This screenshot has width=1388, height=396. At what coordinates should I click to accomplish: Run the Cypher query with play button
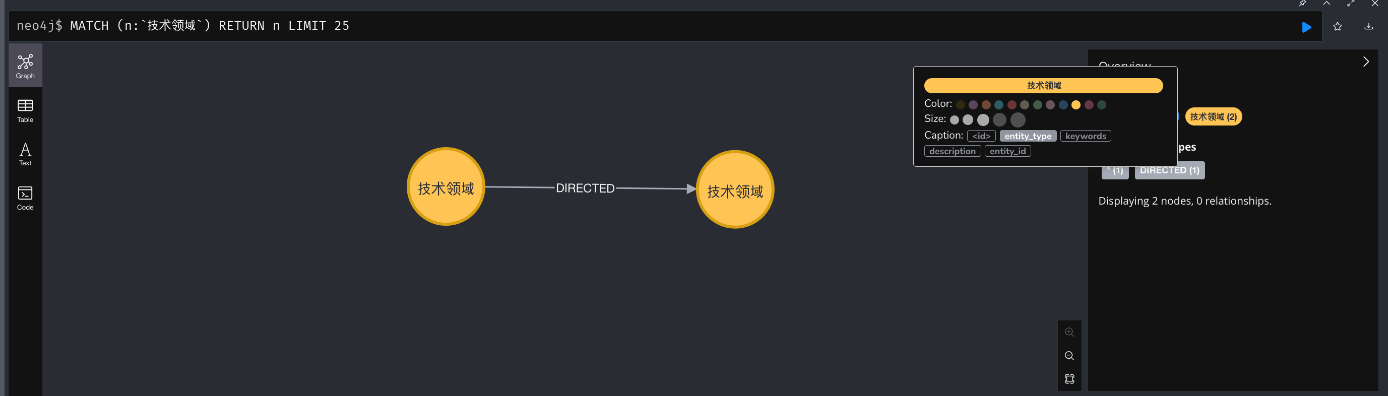[x=1306, y=27]
